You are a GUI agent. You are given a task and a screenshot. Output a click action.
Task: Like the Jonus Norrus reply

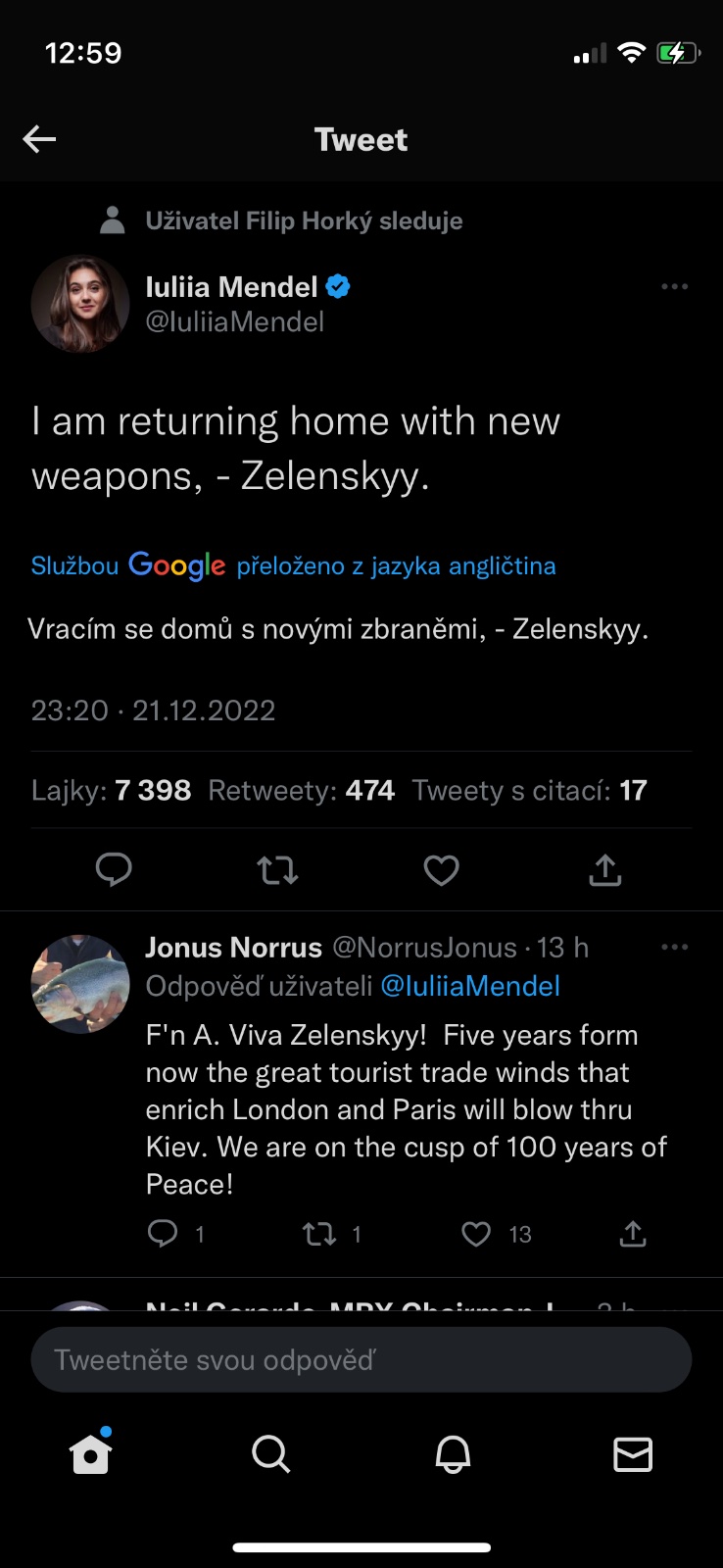476,1234
